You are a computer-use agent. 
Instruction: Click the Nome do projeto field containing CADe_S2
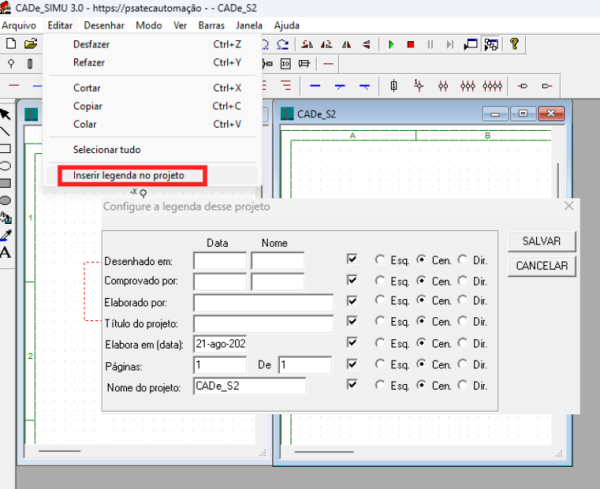pos(249,386)
